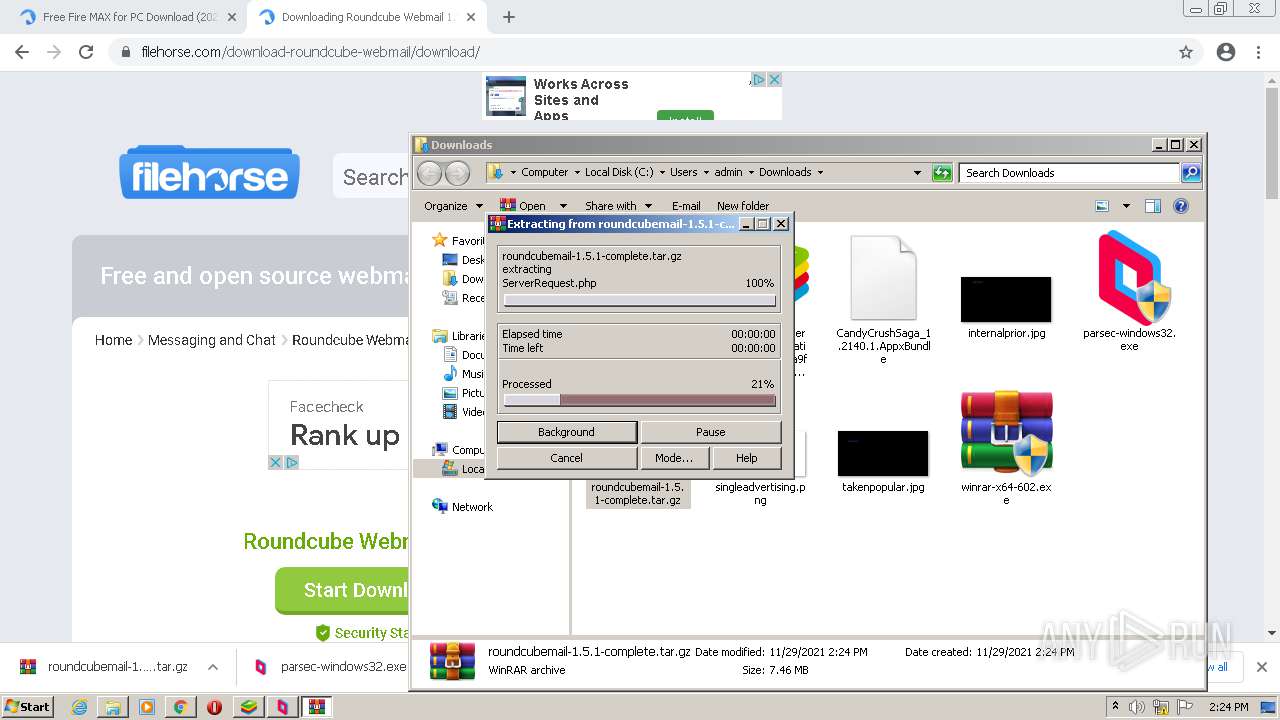Close the browser downloads bar
The image size is (1280, 720).
point(1261,667)
